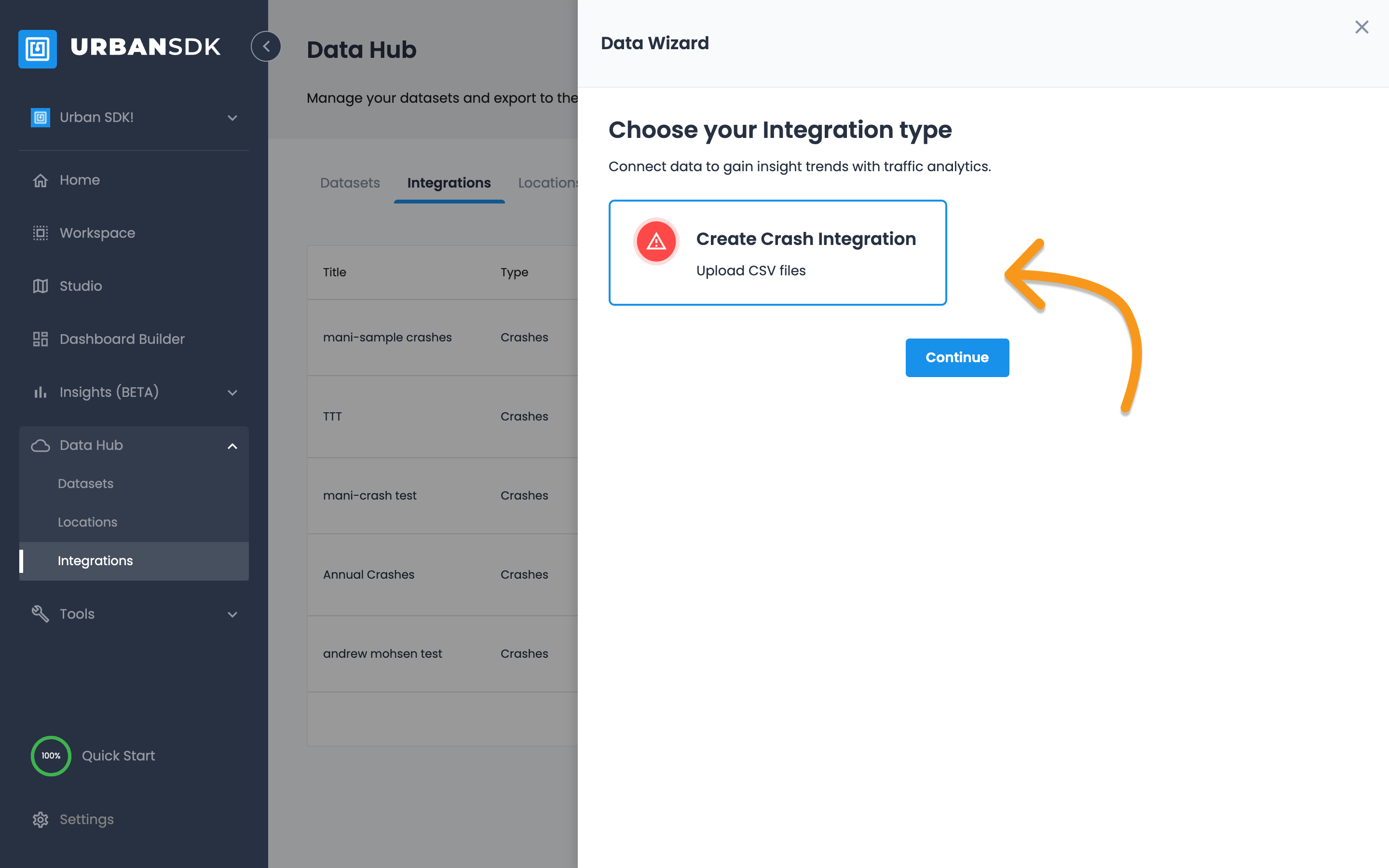Open Home via house icon

coord(40,180)
